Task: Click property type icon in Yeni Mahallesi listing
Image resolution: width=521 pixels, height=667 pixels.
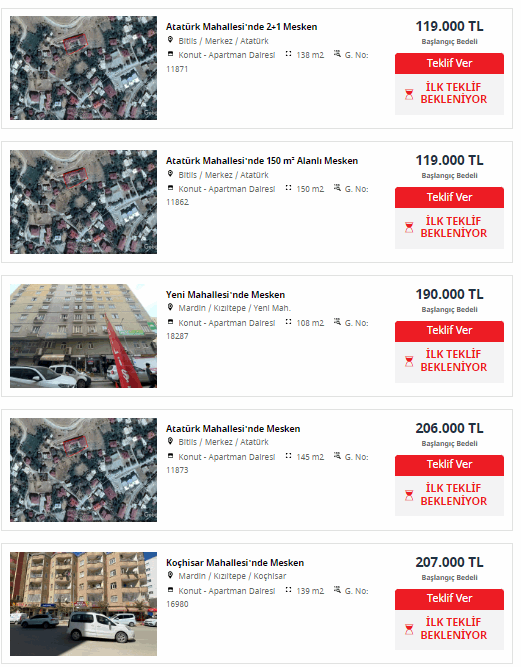Action: 171,322
